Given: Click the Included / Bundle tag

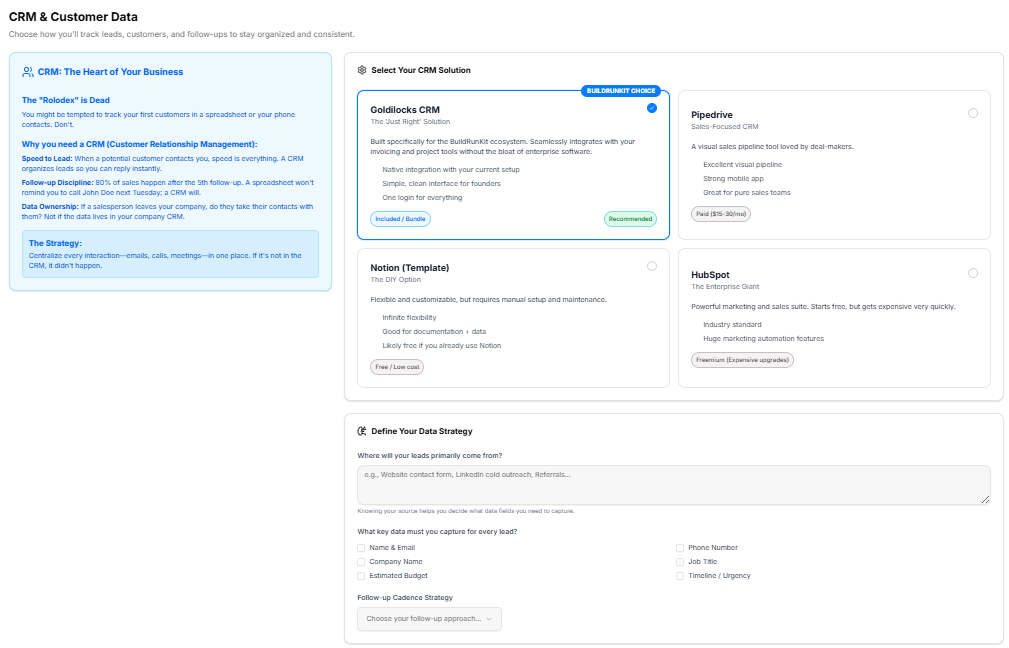Looking at the screenshot, I should (400, 219).
